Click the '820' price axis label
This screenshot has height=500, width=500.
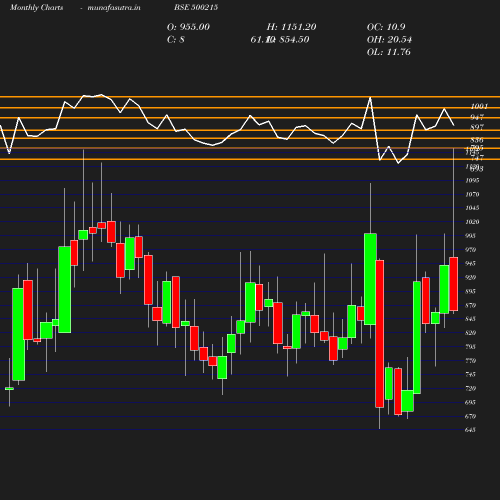click(470, 333)
